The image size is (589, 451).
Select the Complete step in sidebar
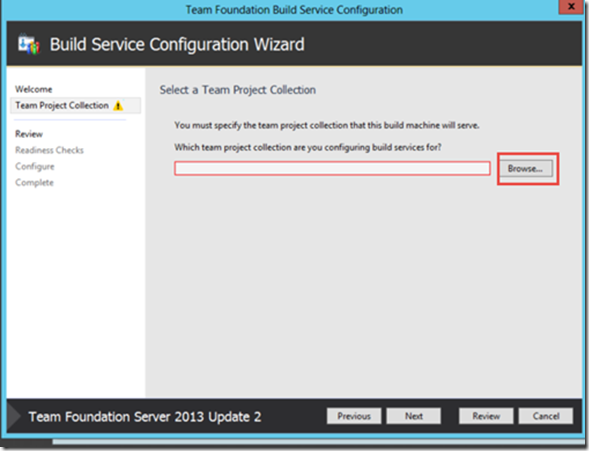(34, 183)
